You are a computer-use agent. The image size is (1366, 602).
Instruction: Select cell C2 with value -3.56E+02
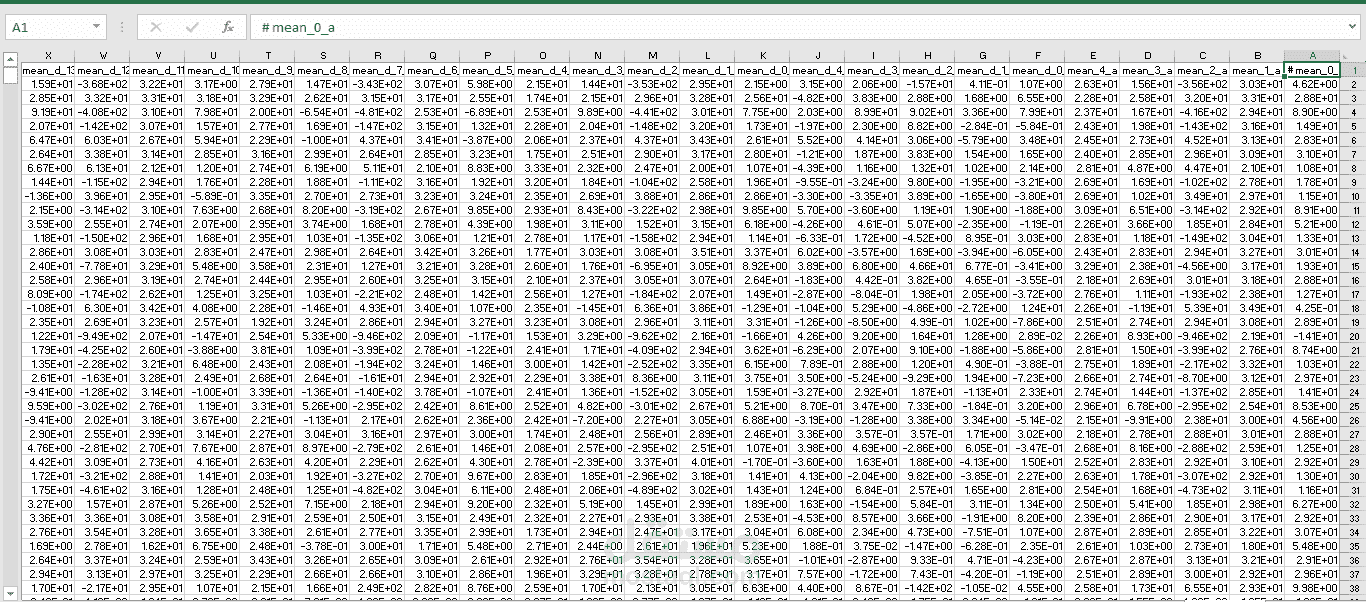click(x=1202, y=84)
